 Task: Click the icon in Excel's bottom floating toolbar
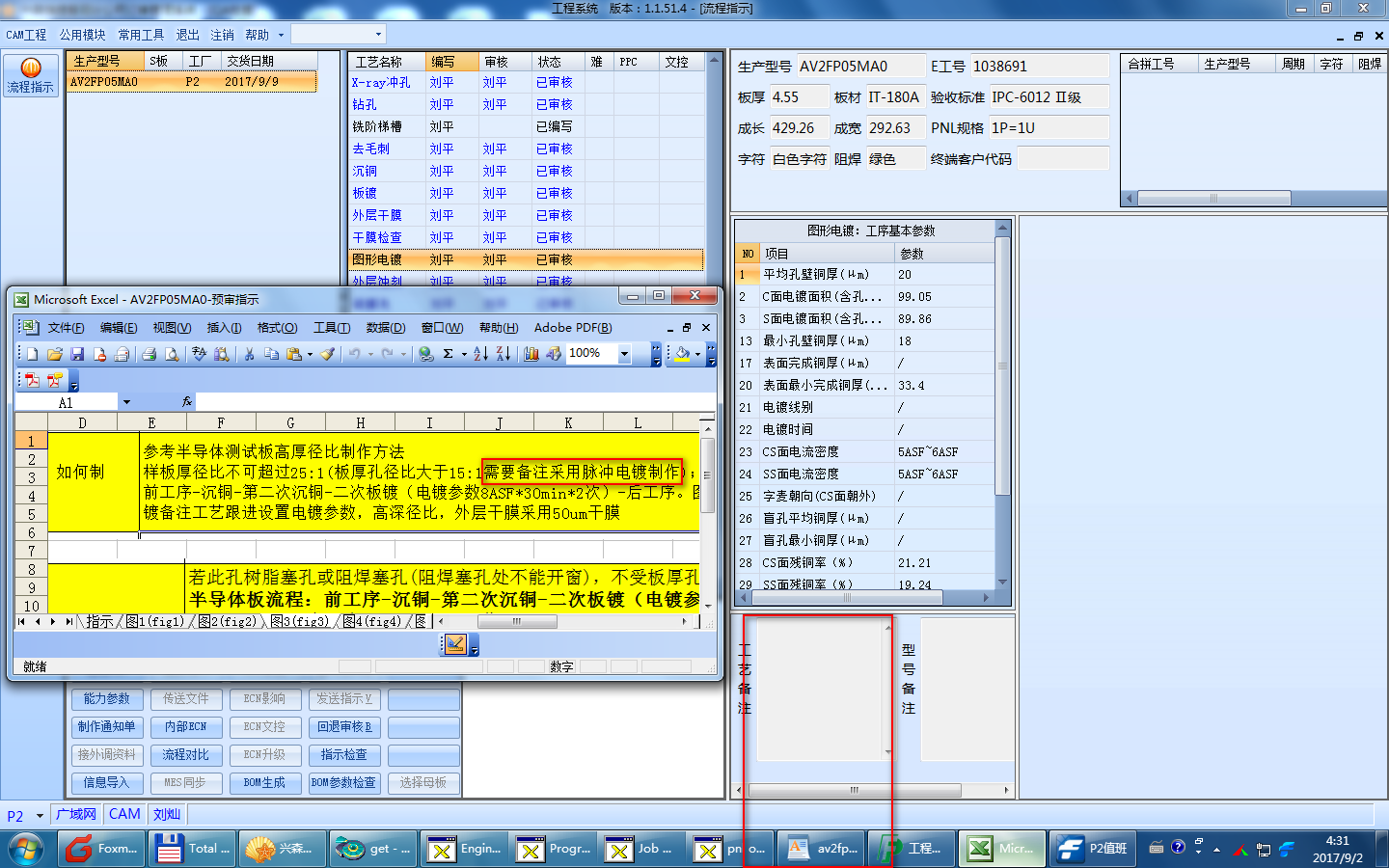click(x=456, y=644)
